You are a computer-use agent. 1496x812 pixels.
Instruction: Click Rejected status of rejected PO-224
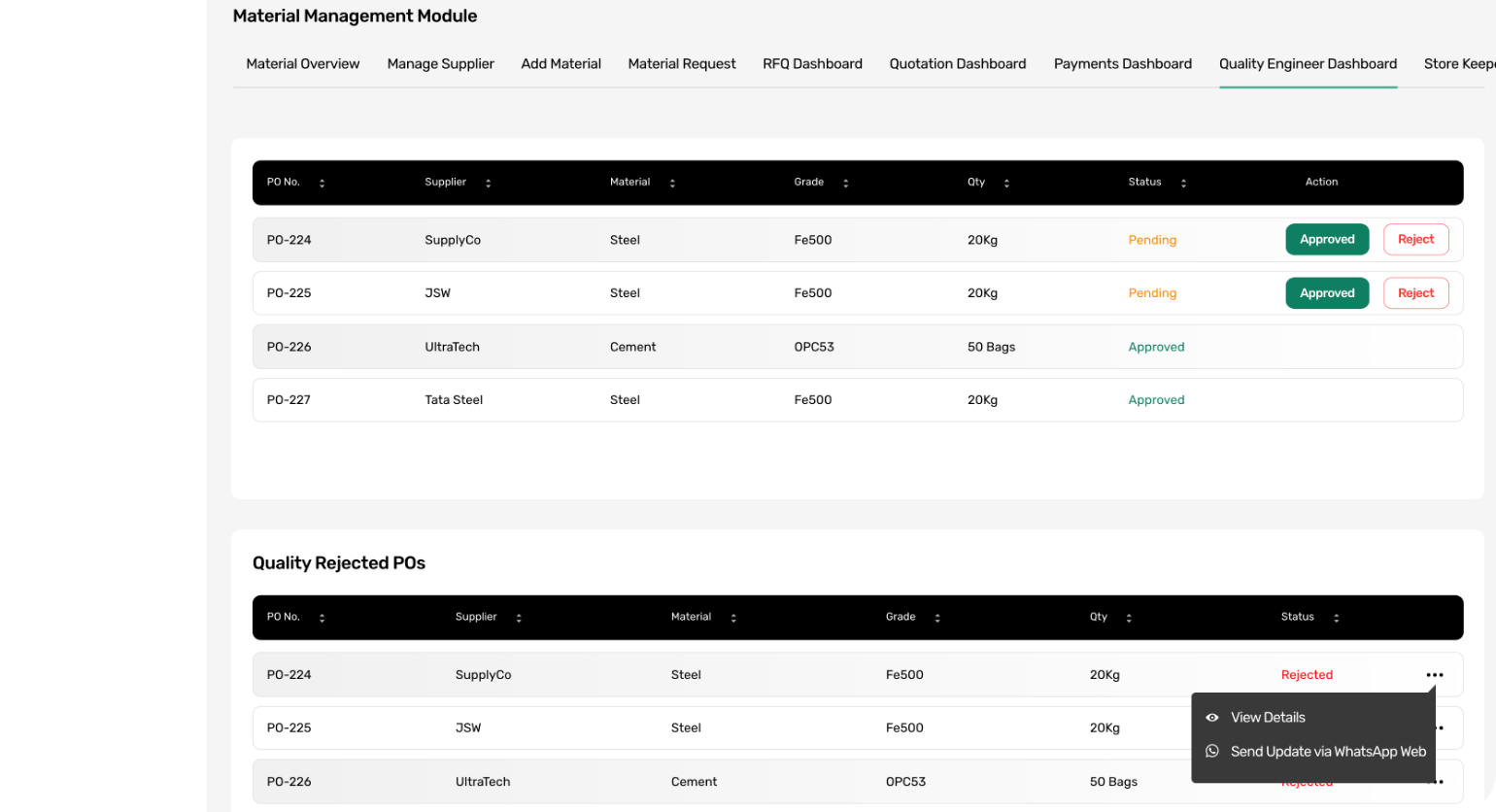point(1307,675)
